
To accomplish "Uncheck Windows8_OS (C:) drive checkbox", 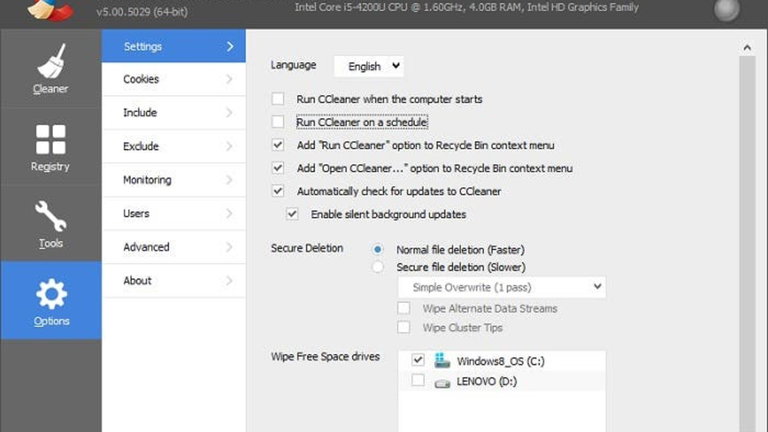I will [x=418, y=360].
